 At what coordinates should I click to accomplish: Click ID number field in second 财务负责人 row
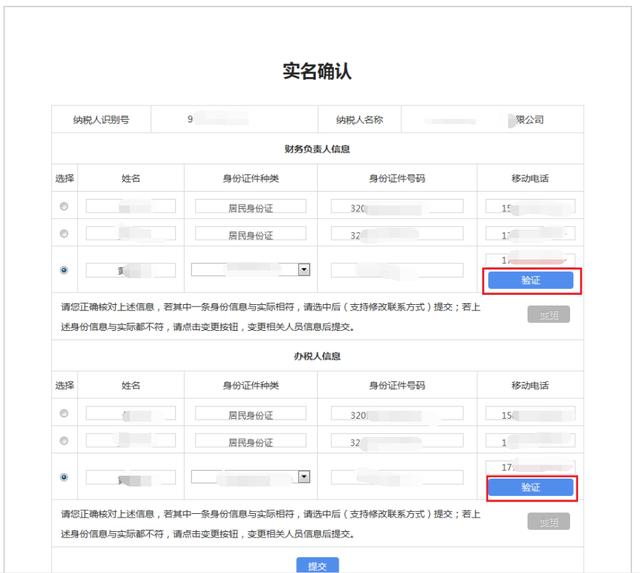397,233
